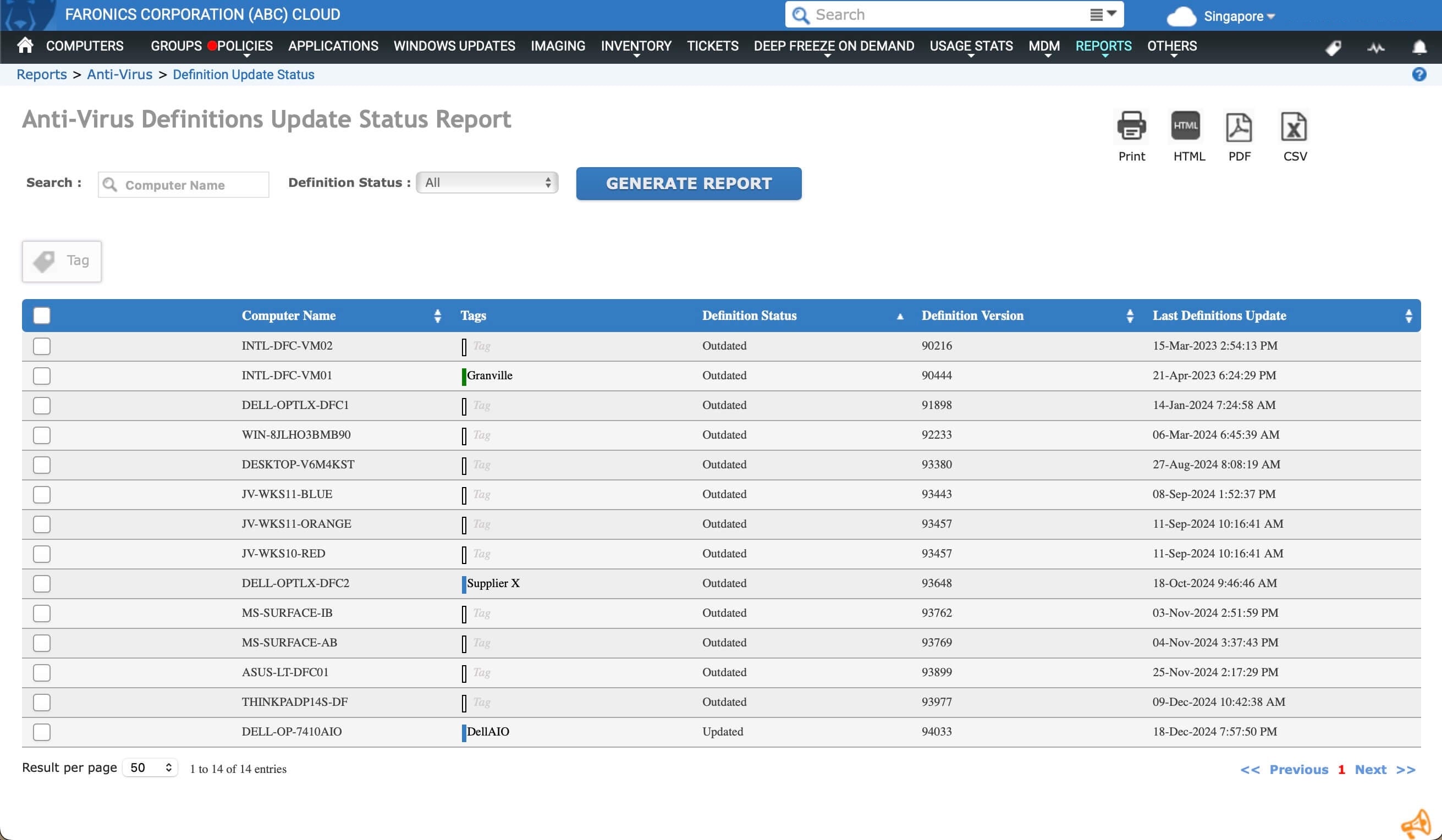This screenshot has width=1442, height=840.
Task: Click the cloud icon beside Singapore
Action: pos(1181,16)
